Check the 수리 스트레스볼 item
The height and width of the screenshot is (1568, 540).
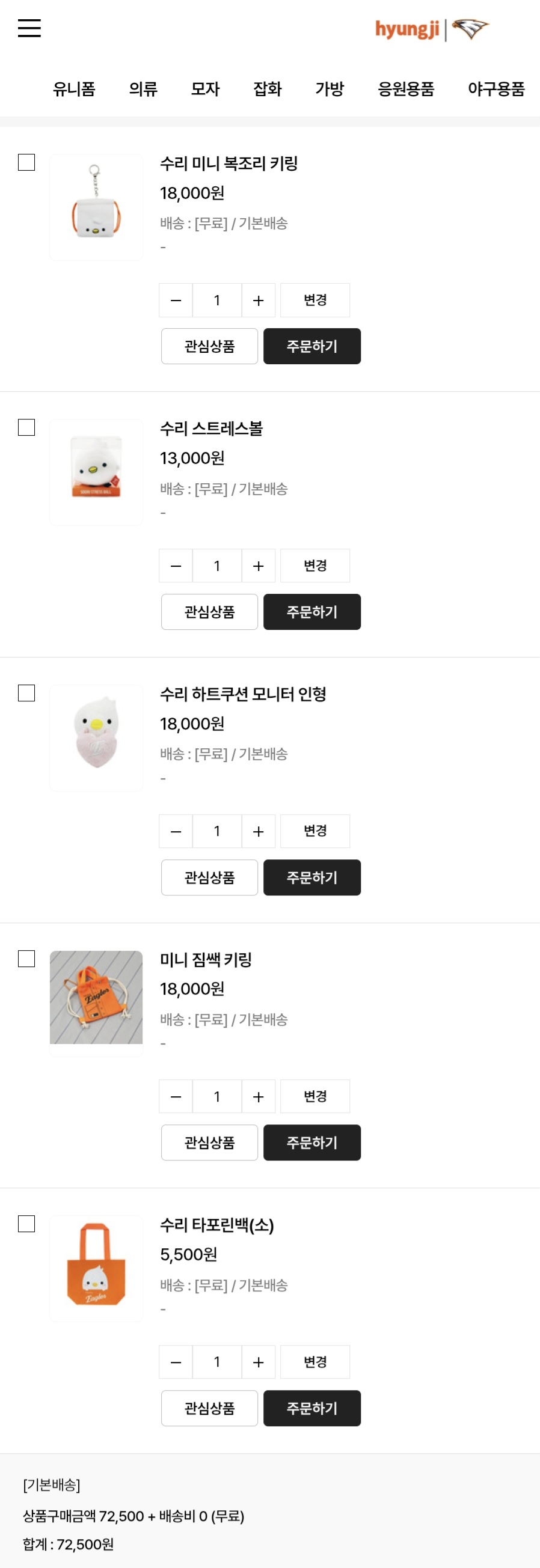(x=26, y=428)
